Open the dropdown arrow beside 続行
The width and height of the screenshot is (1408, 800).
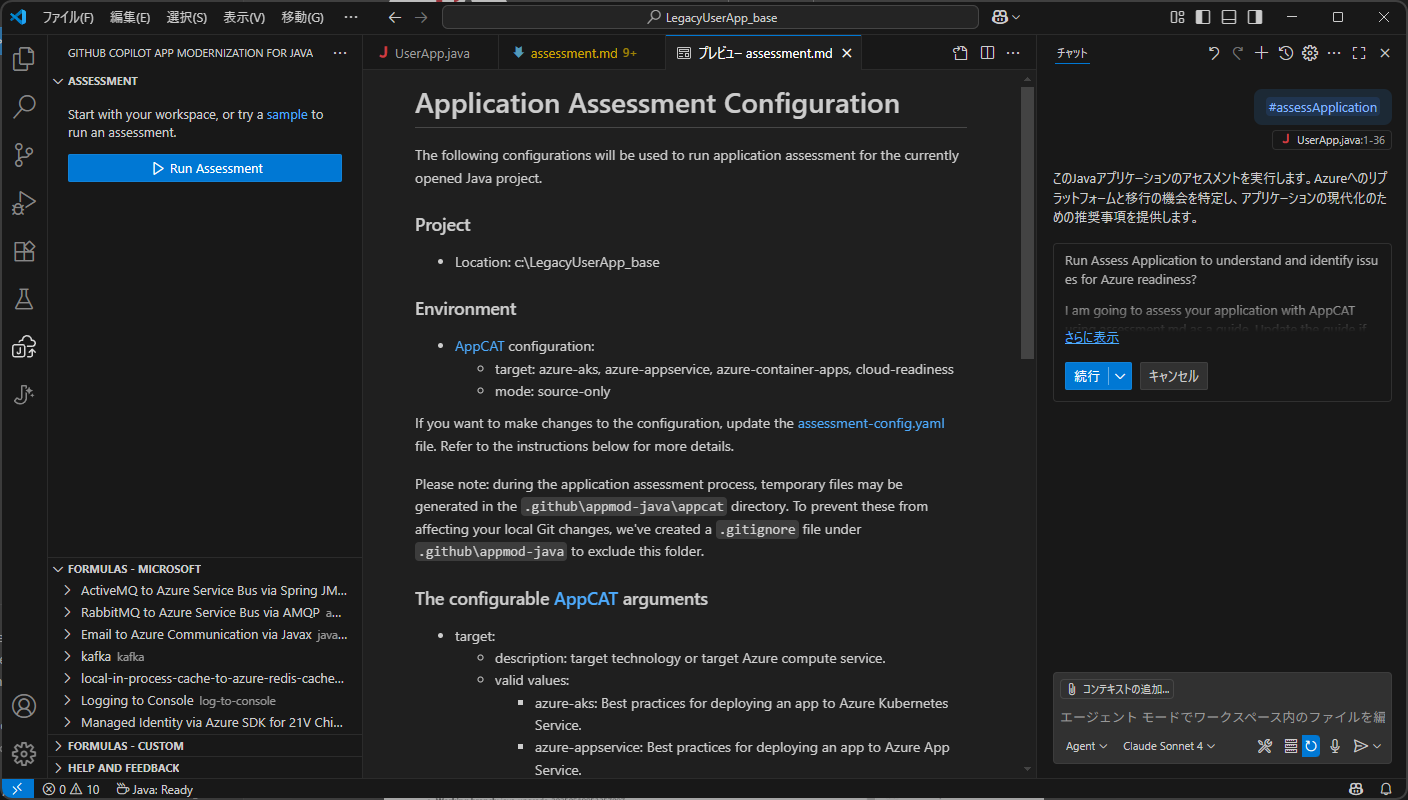pos(1121,376)
